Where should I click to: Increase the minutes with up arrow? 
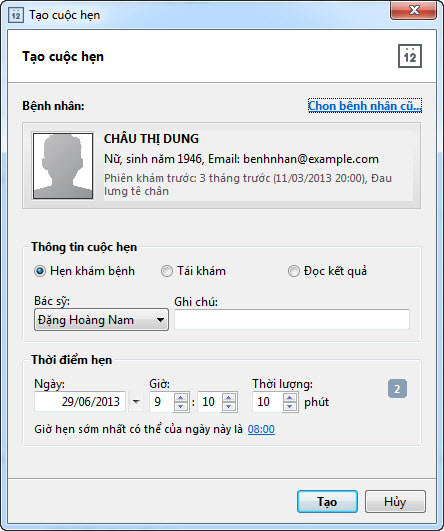point(229,398)
